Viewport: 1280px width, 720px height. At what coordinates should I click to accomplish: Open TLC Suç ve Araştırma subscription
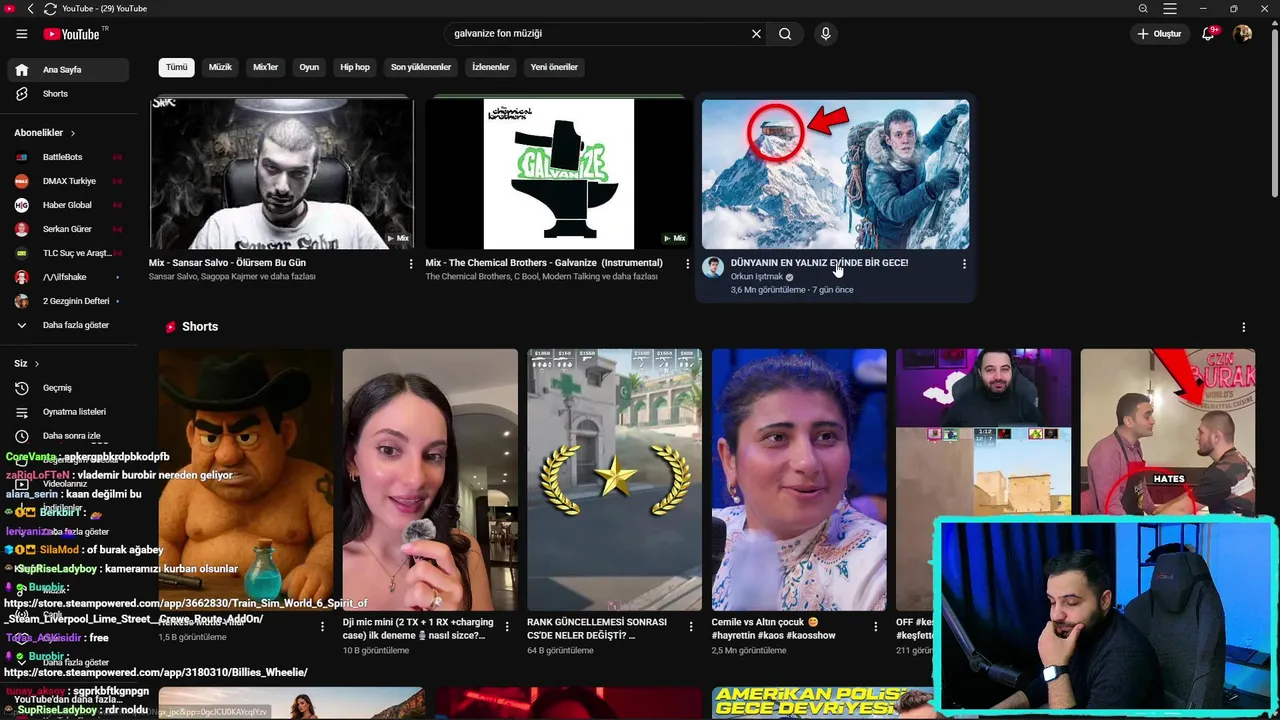click(x=68, y=253)
